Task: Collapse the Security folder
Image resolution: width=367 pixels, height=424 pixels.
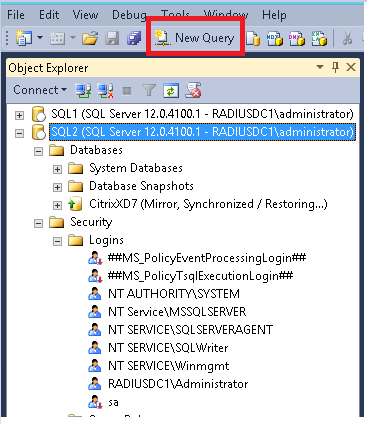Action: click(38, 223)
